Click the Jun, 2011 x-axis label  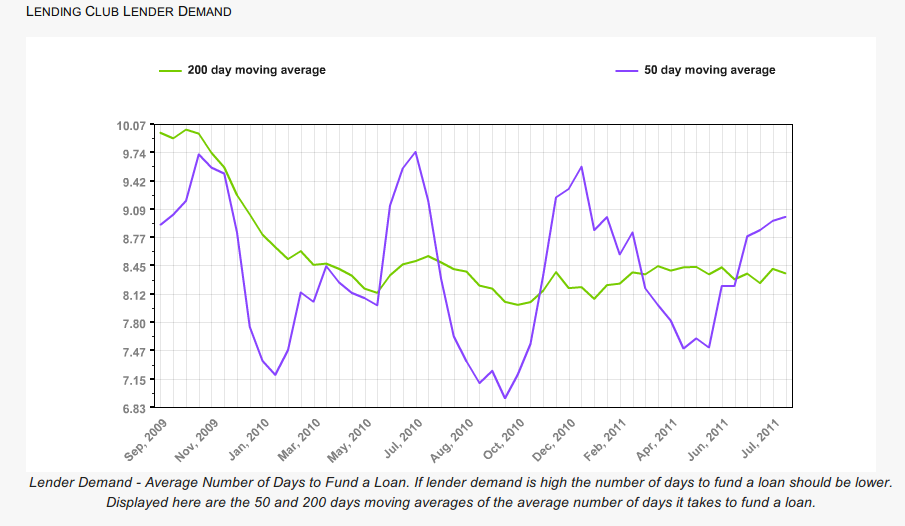pos(708,440)
